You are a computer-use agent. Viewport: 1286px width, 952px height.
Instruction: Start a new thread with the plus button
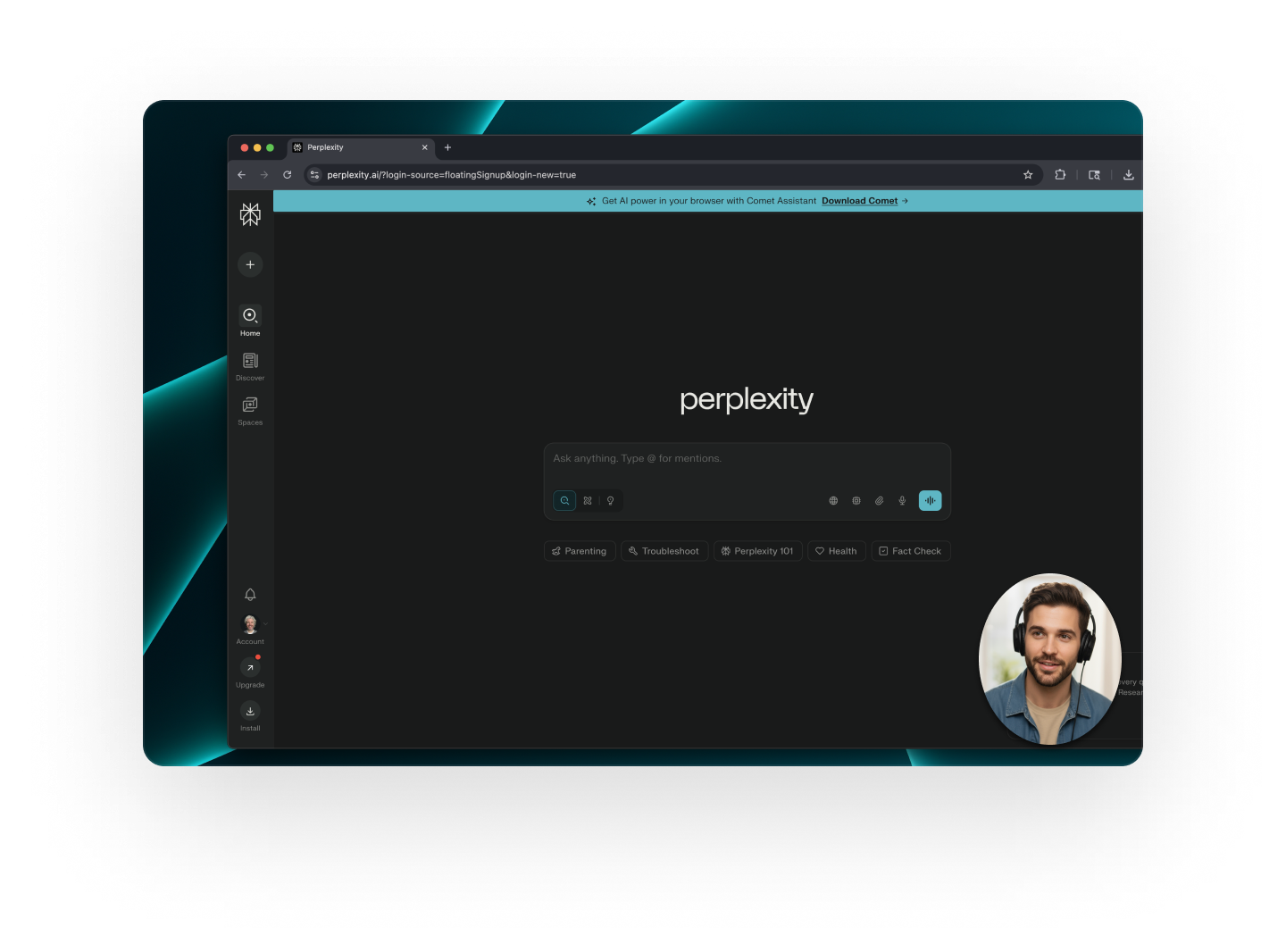[250, 264]
